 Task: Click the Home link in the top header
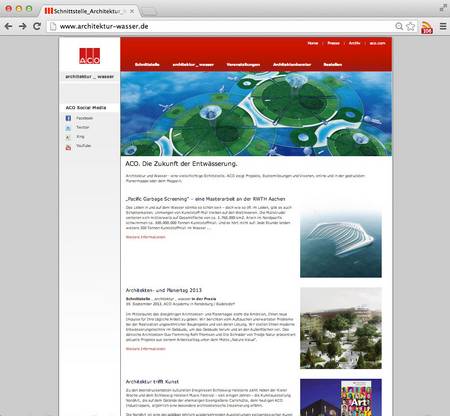coord(313,43)
